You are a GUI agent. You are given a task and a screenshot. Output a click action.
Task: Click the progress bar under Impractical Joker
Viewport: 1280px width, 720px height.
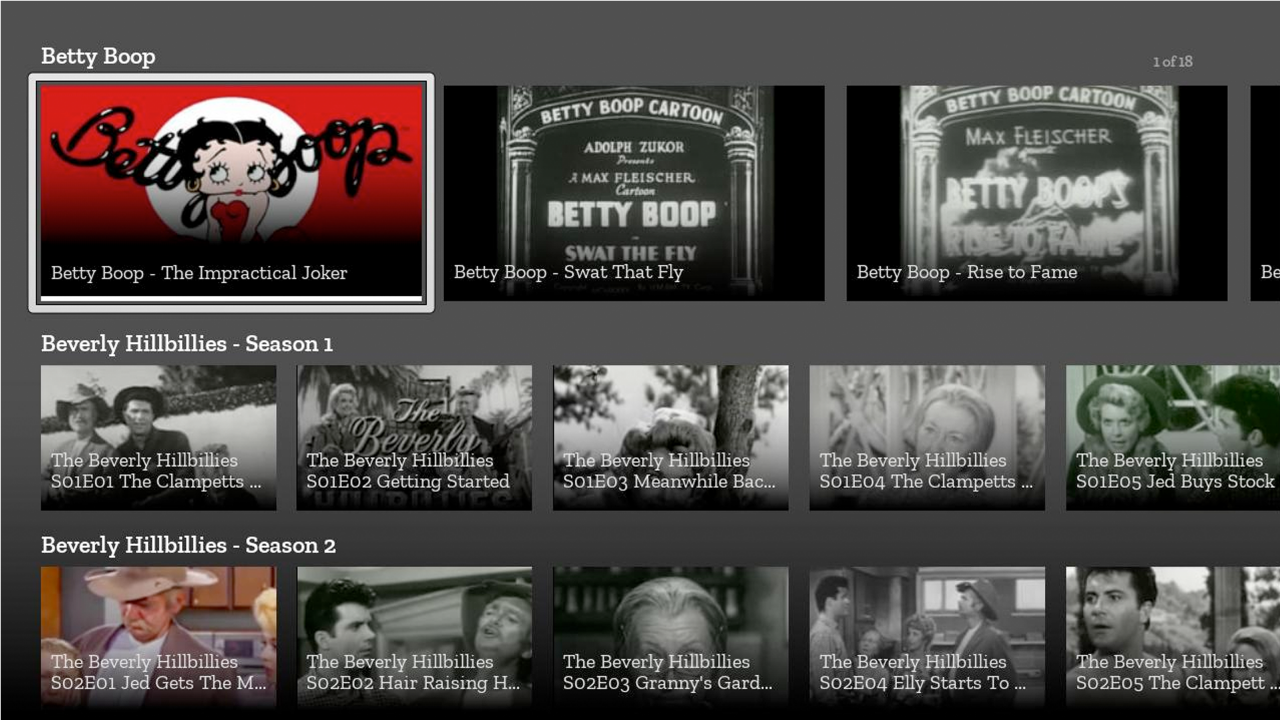232,298
